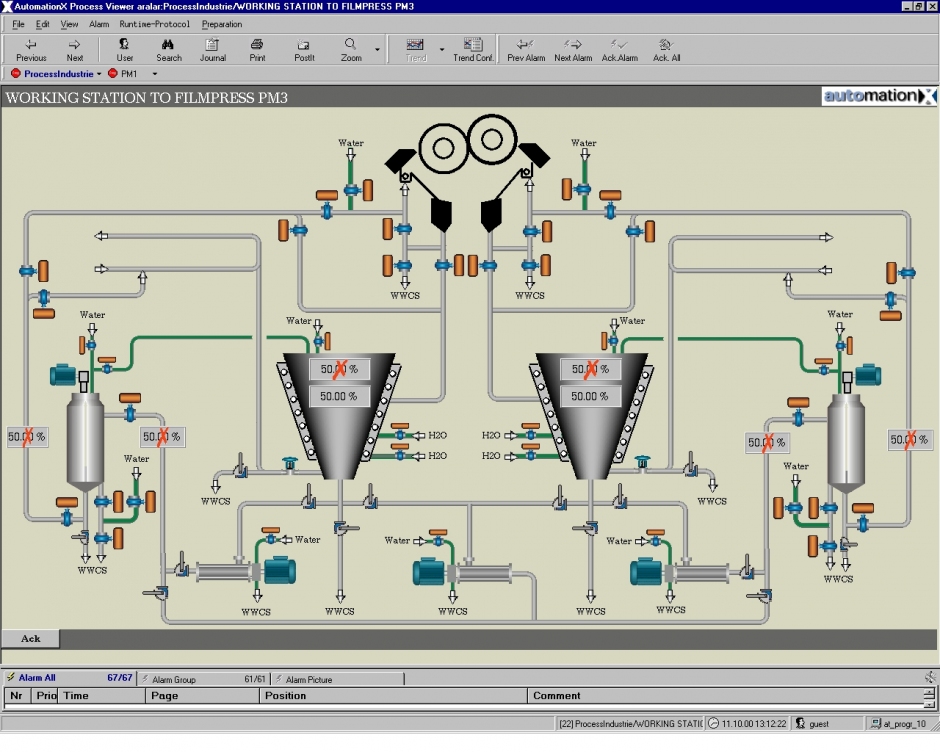Switch to the Alarm Group tab
The width and height of the screenshot is (940, 752).
coord(204,679)
